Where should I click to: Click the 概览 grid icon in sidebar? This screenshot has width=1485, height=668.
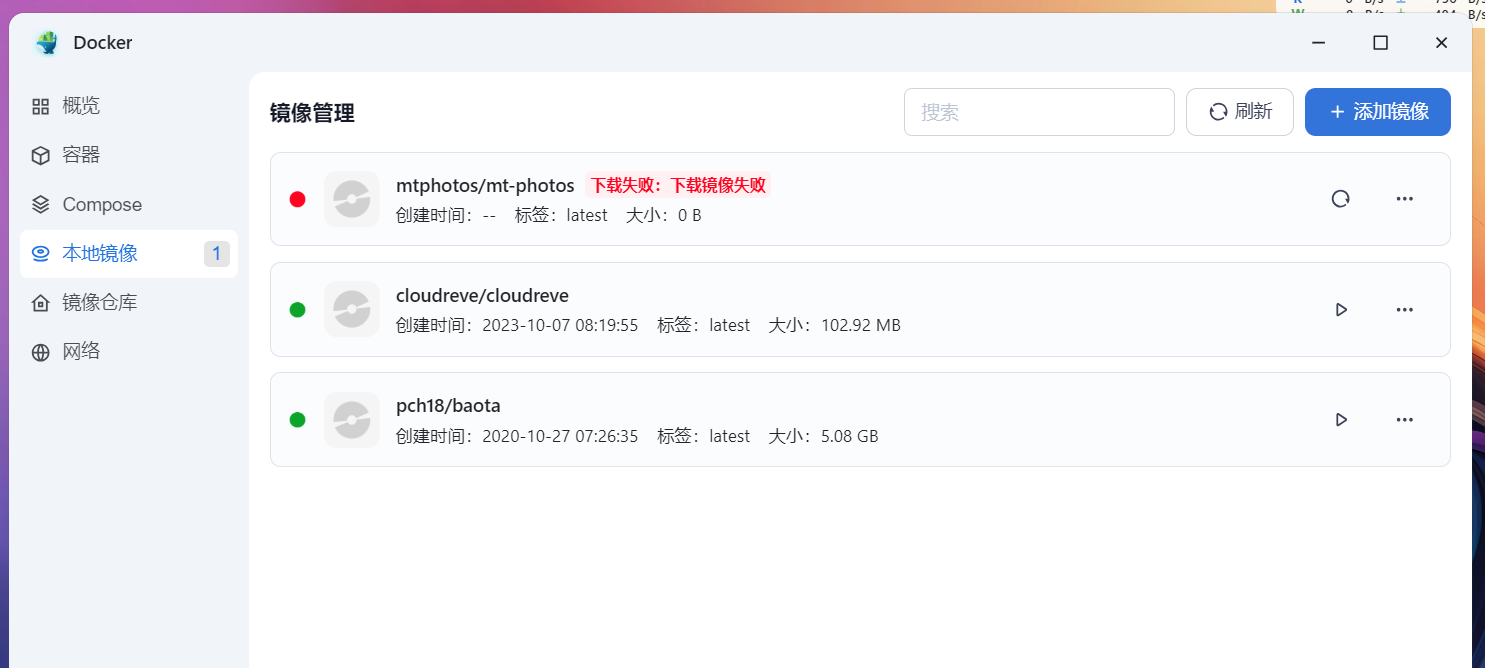coord(40,106)
